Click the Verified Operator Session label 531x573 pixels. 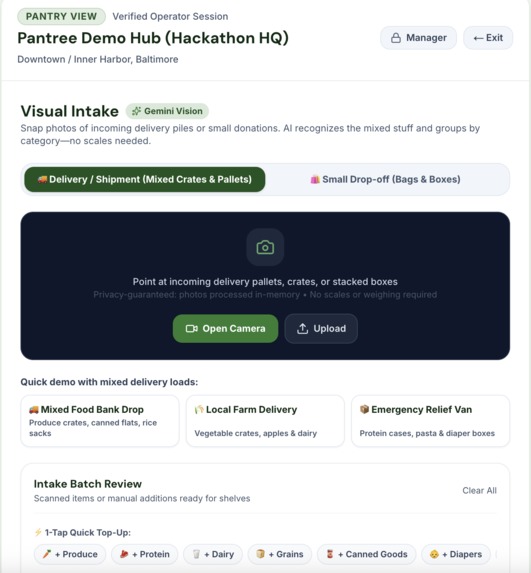(170, 16)
